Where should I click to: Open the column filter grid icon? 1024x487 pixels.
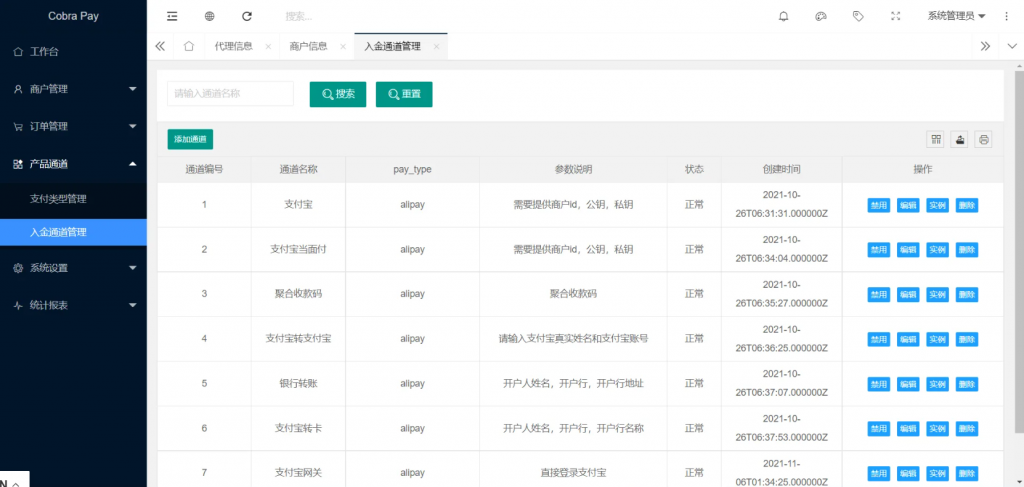point(936,140)
